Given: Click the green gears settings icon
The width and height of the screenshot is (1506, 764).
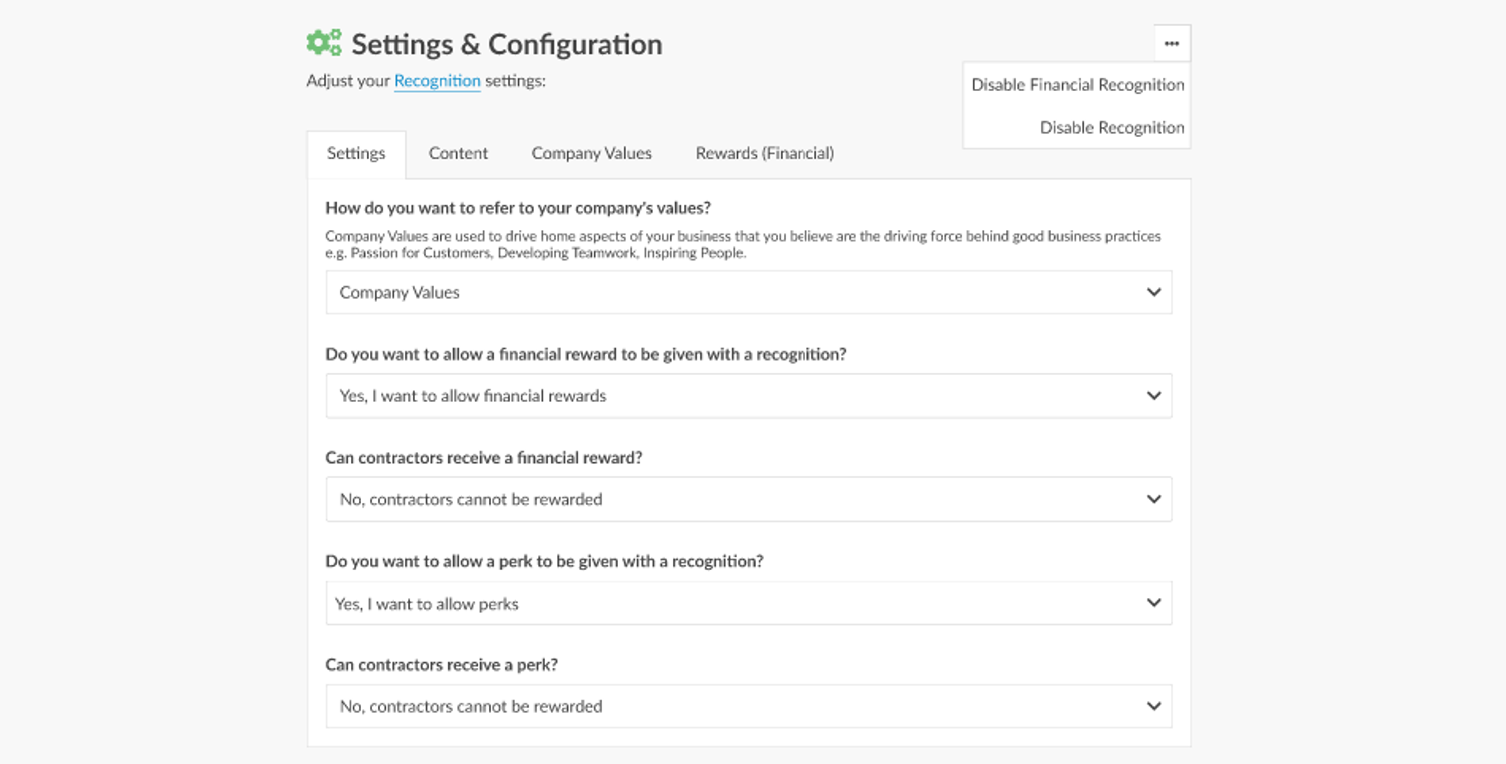Looking at the screenshot, I should coord(324,43).
